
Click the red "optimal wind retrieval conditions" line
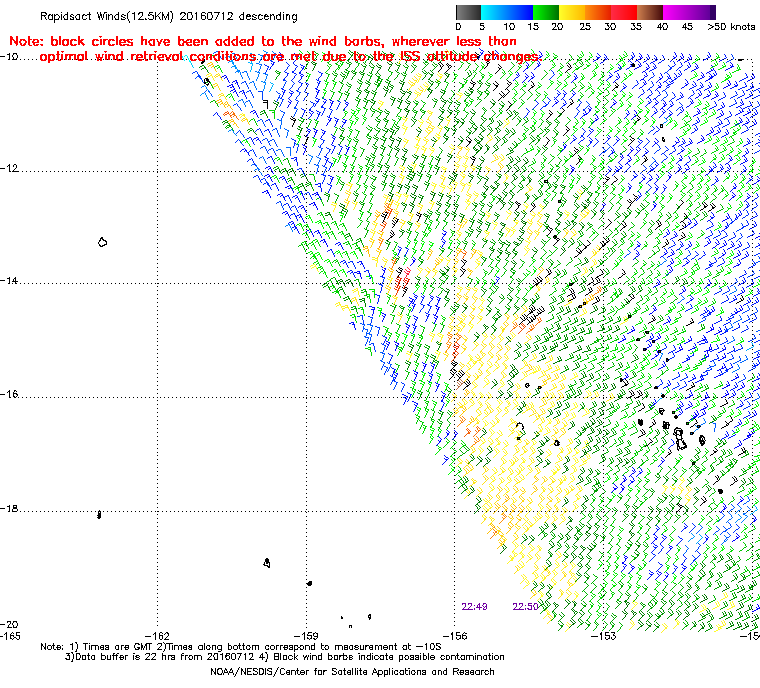click(289, 57)
